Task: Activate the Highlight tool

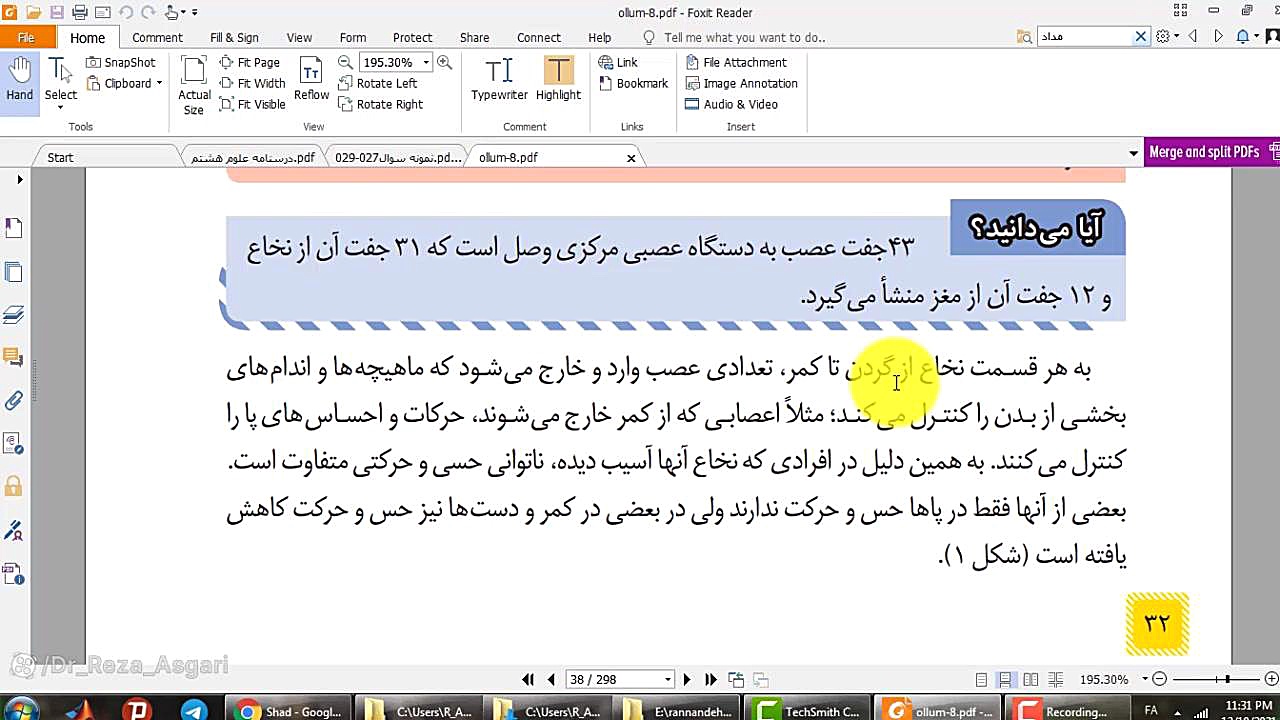Action: [x=558, y=80]
